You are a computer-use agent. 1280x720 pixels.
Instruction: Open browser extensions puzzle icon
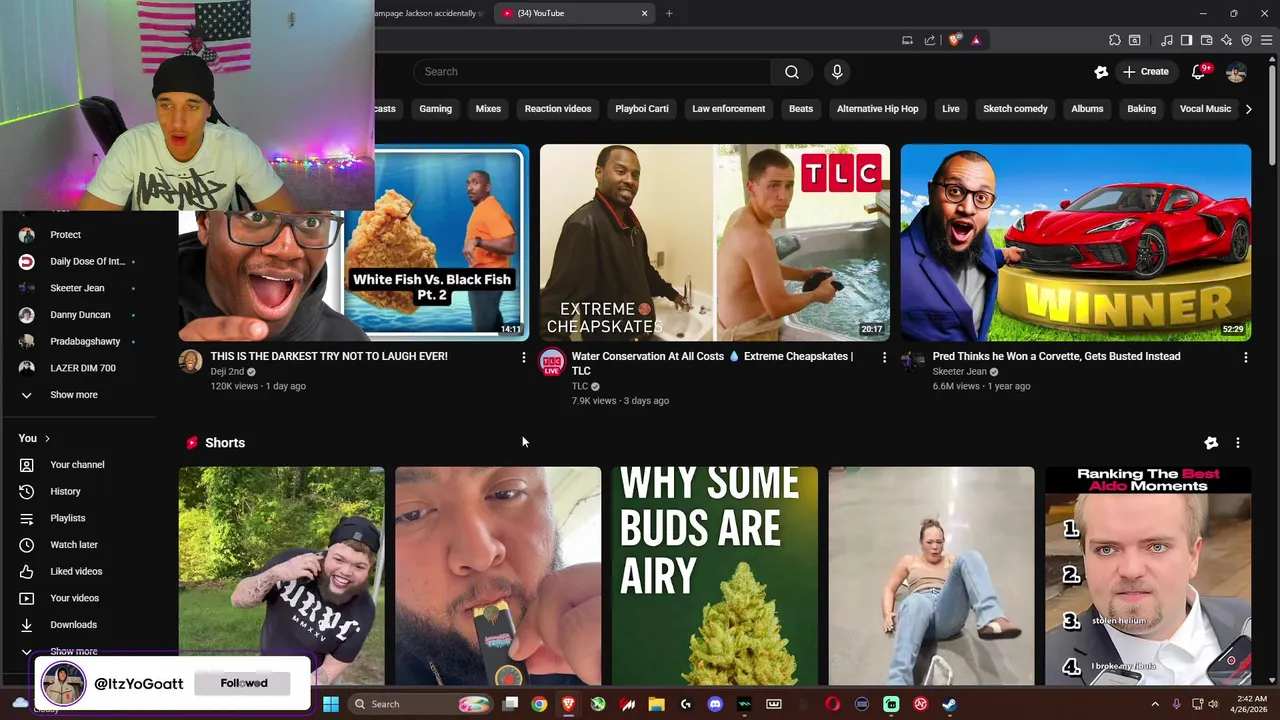click(x=1114, y=40)
